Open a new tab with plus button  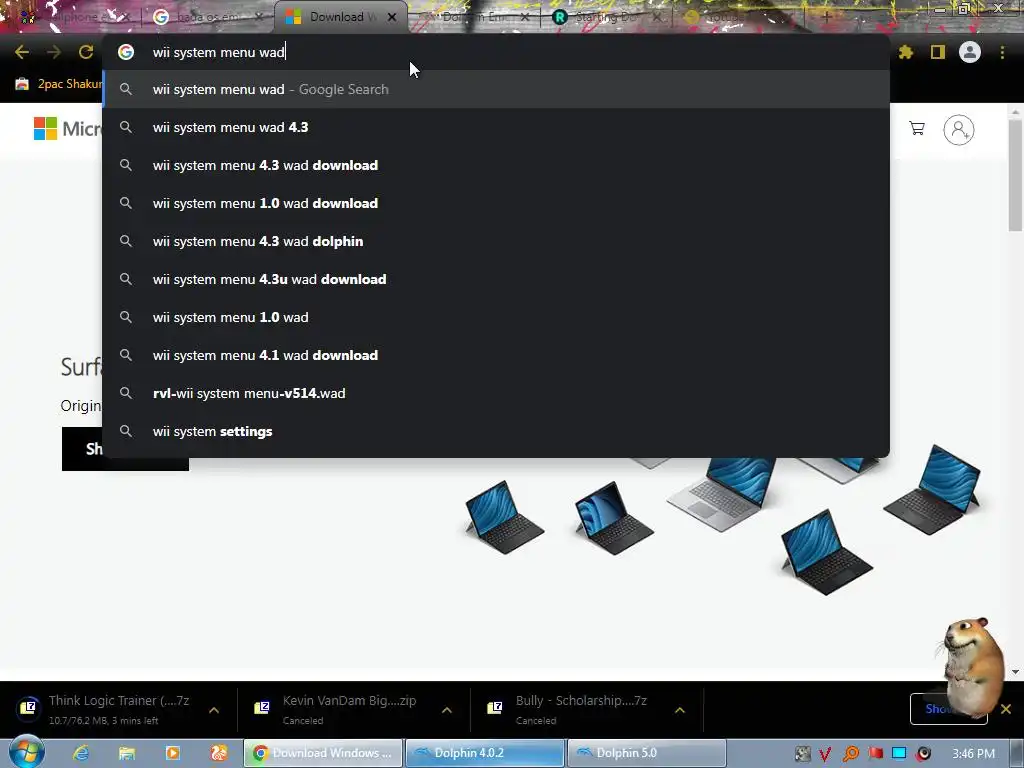pyautogui.click(x=826, y=17)
